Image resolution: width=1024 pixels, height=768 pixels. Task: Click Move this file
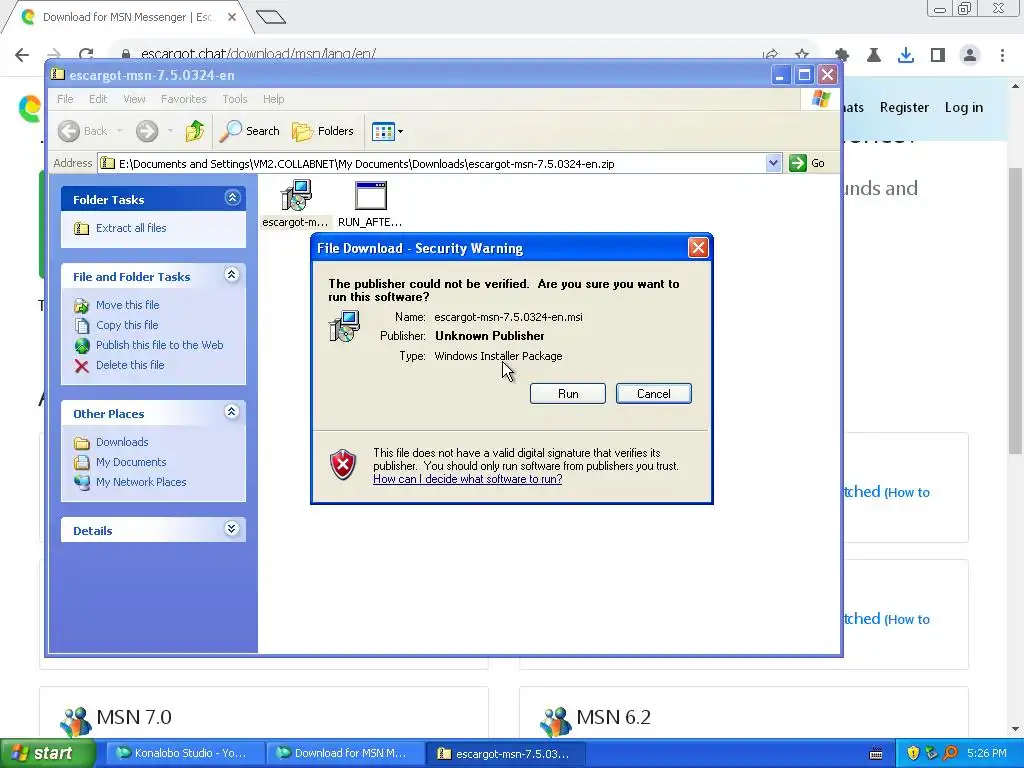[127, 305]
